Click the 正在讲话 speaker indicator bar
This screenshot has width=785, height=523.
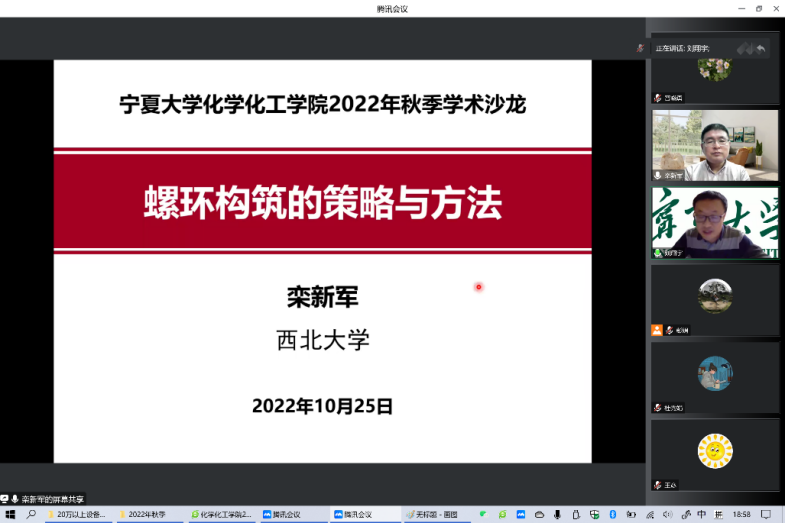(x=690, y=48)
